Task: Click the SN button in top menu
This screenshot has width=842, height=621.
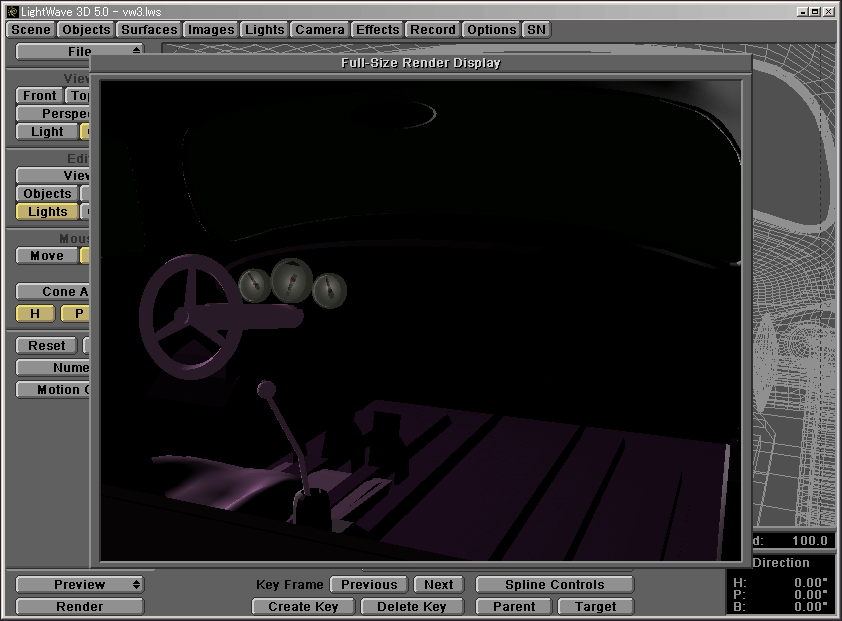Action: point(537,30)
